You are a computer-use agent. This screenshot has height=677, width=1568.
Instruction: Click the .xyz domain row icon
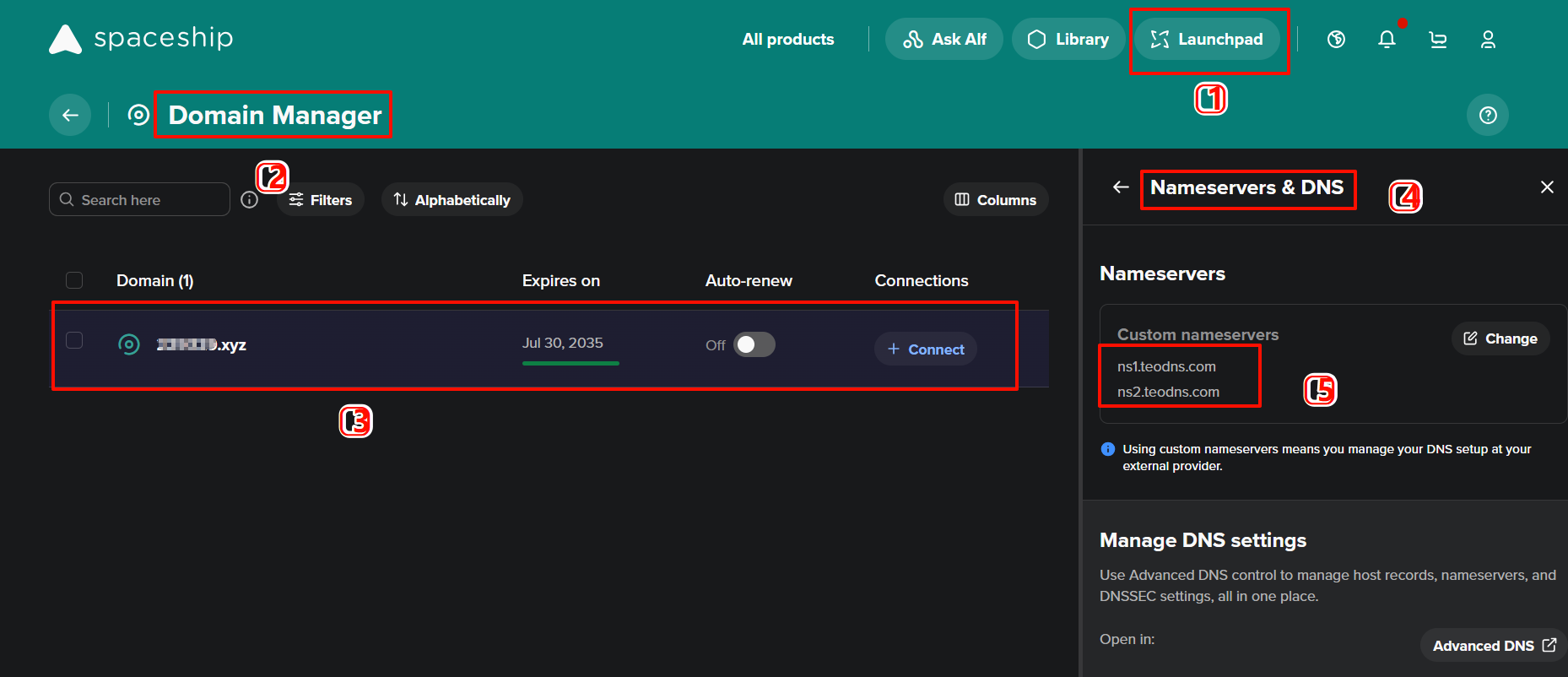(129, 344)
